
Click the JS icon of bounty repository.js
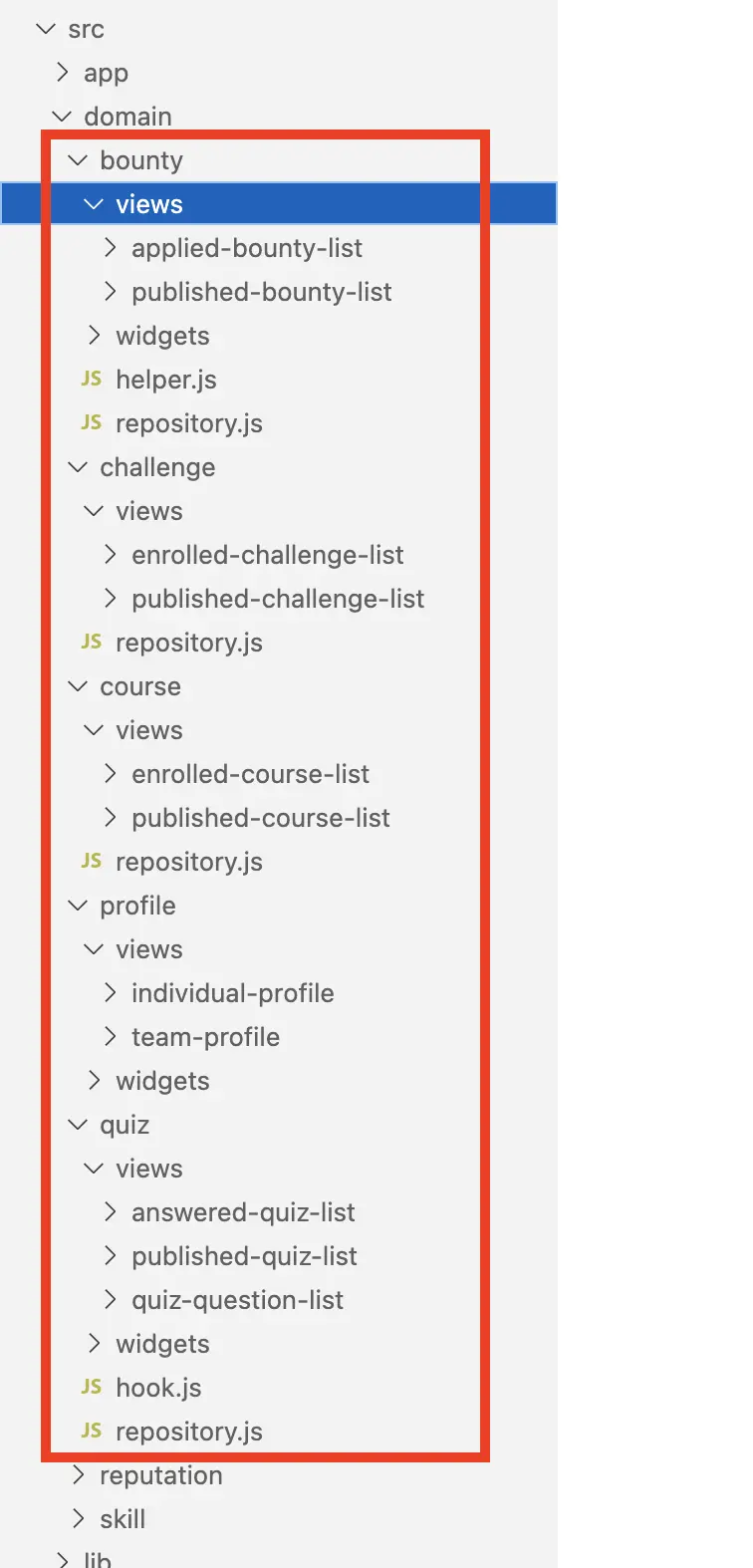pyautogui.click(x=91, y=422)
